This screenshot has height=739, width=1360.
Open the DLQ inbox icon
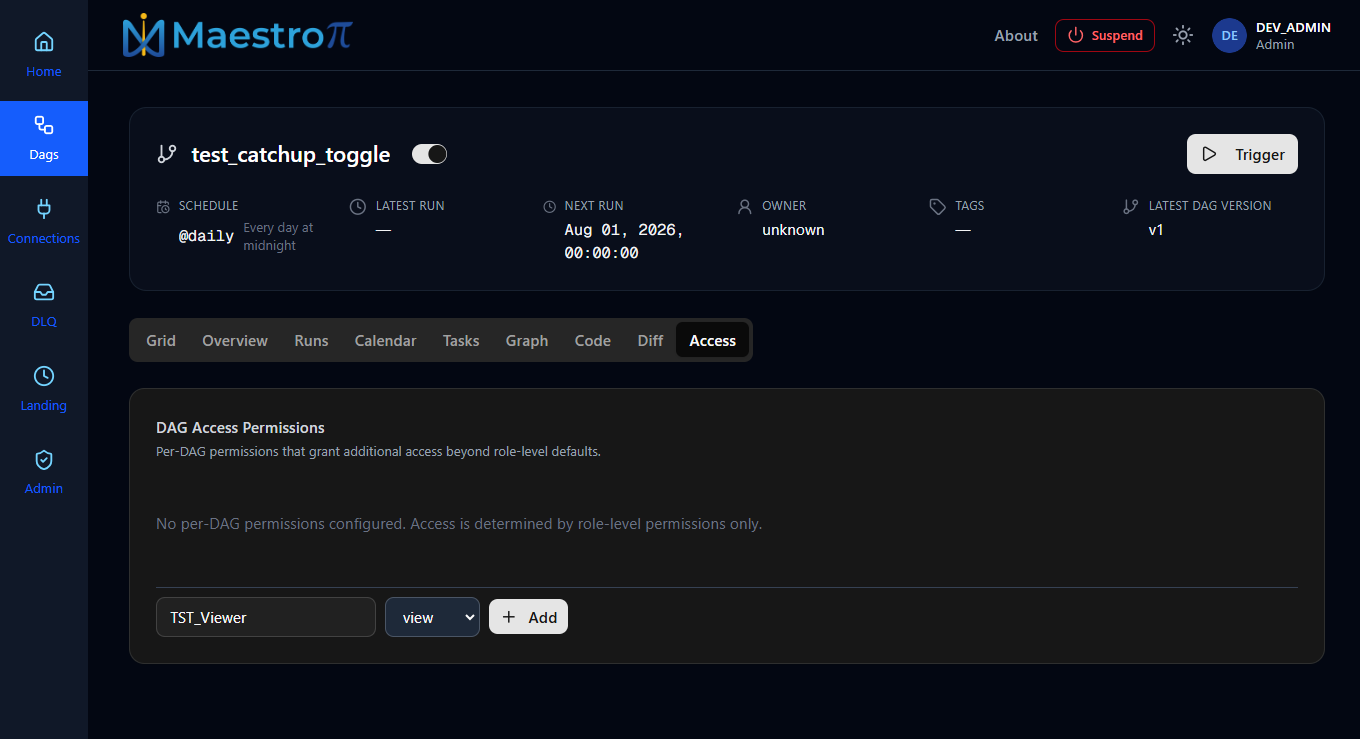pos(44,292)
